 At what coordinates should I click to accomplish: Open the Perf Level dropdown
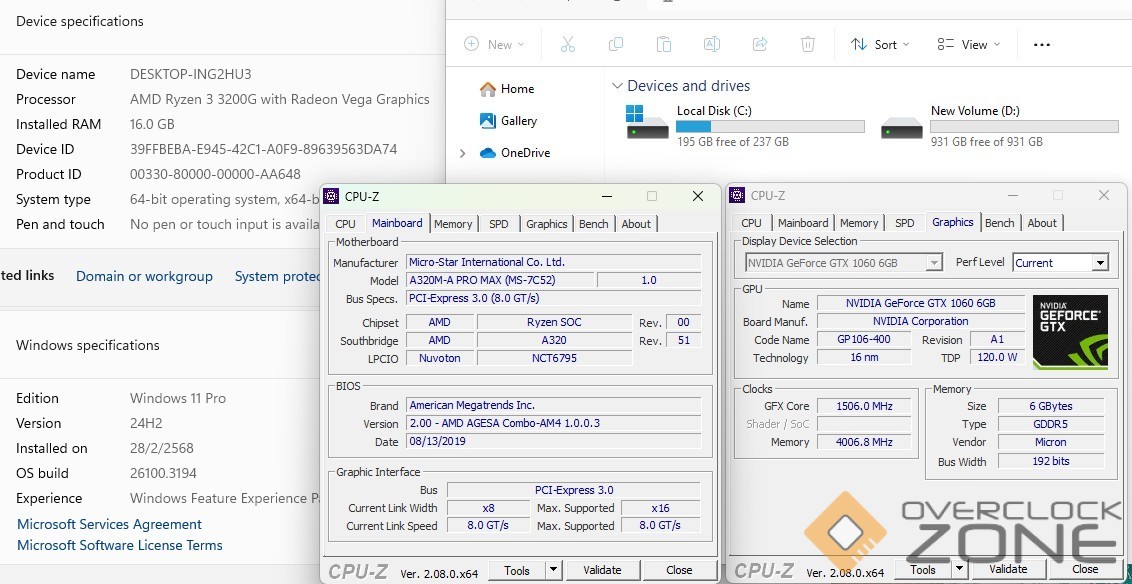tap(1099, 263)
